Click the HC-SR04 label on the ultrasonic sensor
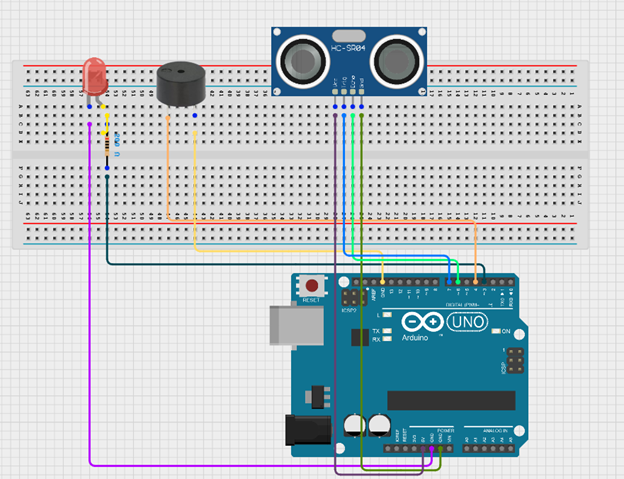 pyautogui.click(x=348, y=48)
